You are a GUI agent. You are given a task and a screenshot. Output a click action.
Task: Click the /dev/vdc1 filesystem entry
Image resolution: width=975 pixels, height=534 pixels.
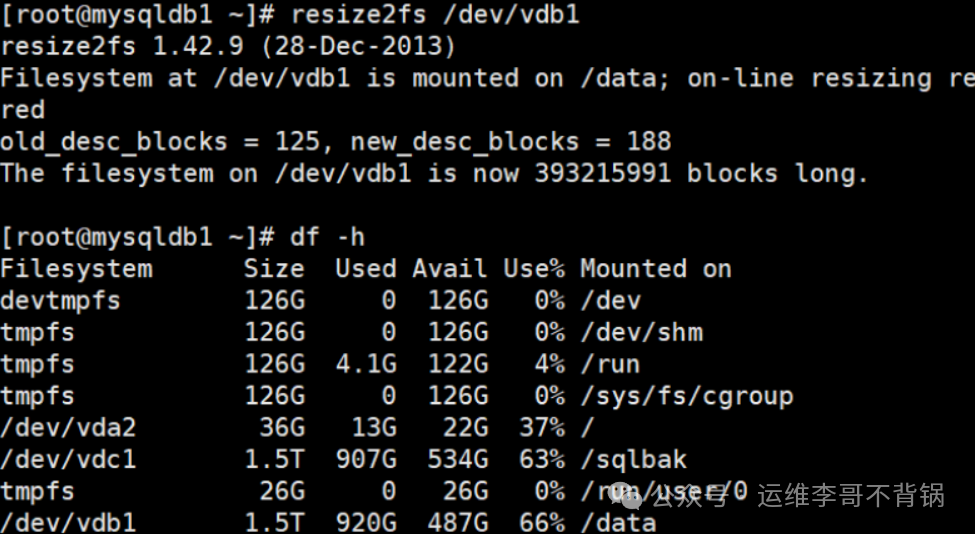pyautogui.click(x=68, y=460)
